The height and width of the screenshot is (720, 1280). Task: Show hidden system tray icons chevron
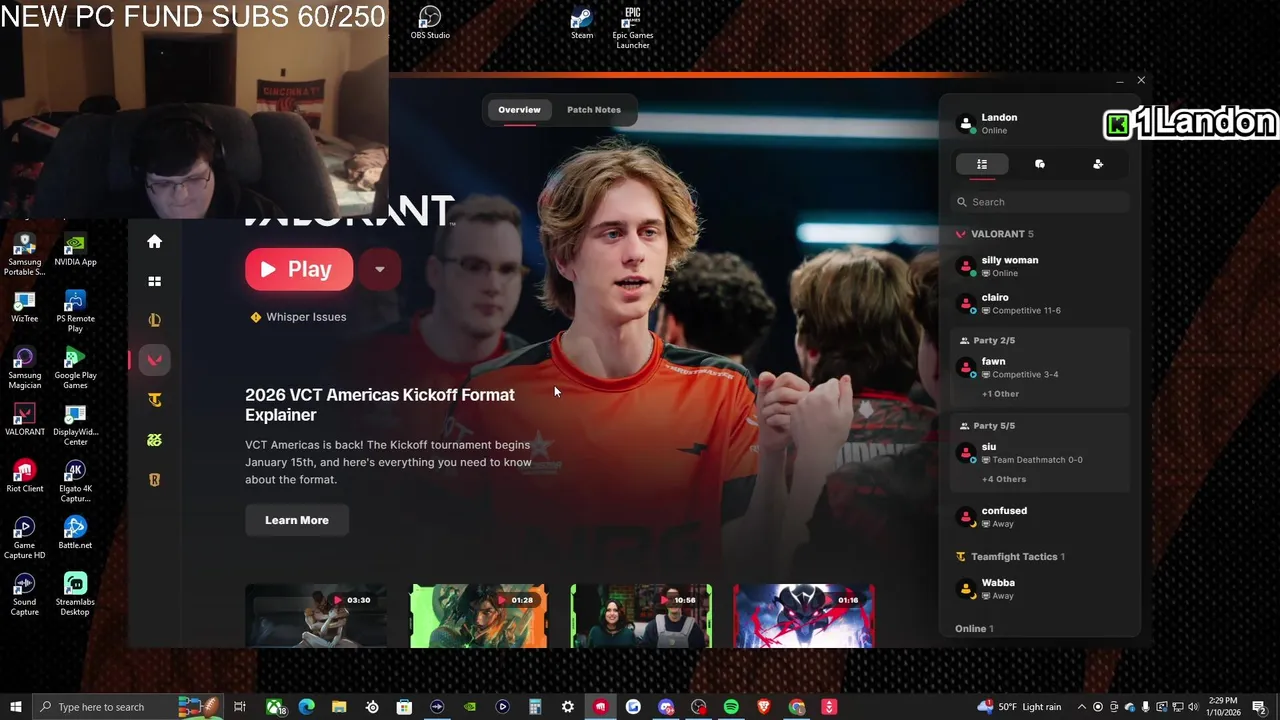(x=1082, y=707)
